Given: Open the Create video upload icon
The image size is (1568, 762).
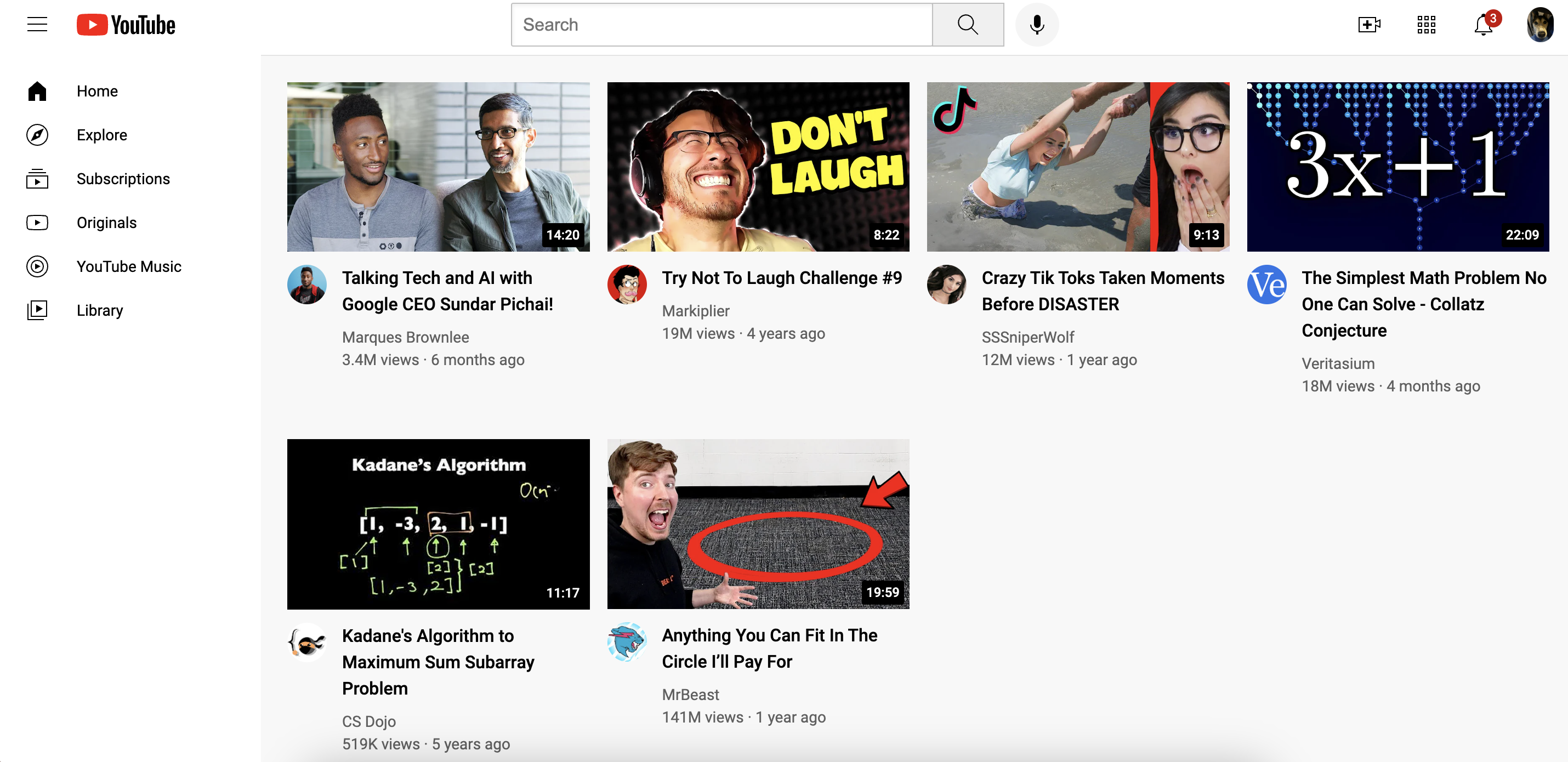Looking at the screenshot, I should click(1370, 24).
